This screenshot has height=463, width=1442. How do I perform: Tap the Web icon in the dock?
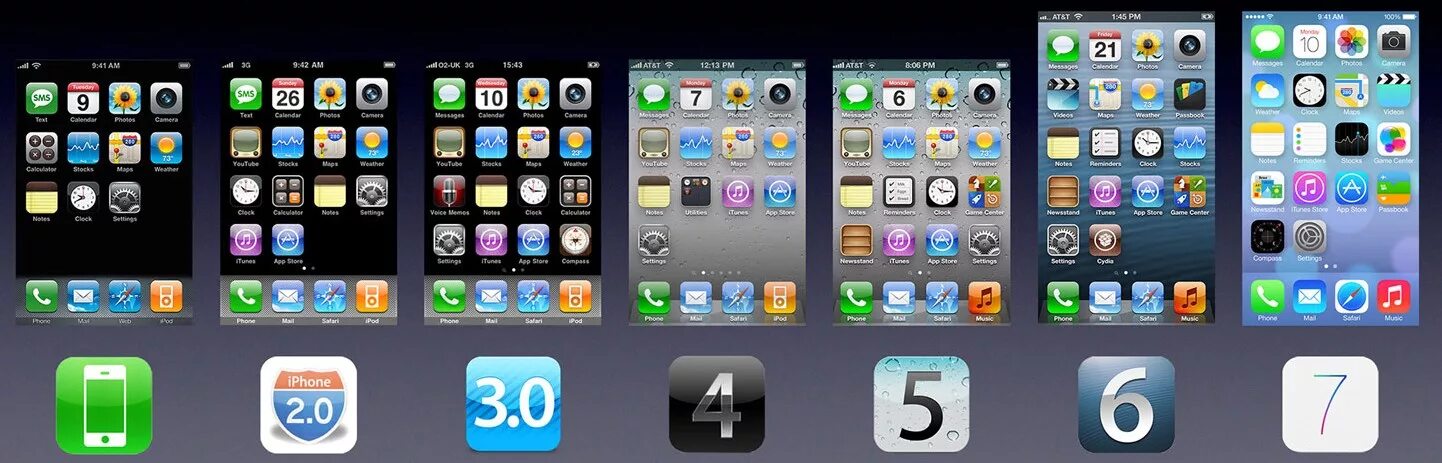125,296
